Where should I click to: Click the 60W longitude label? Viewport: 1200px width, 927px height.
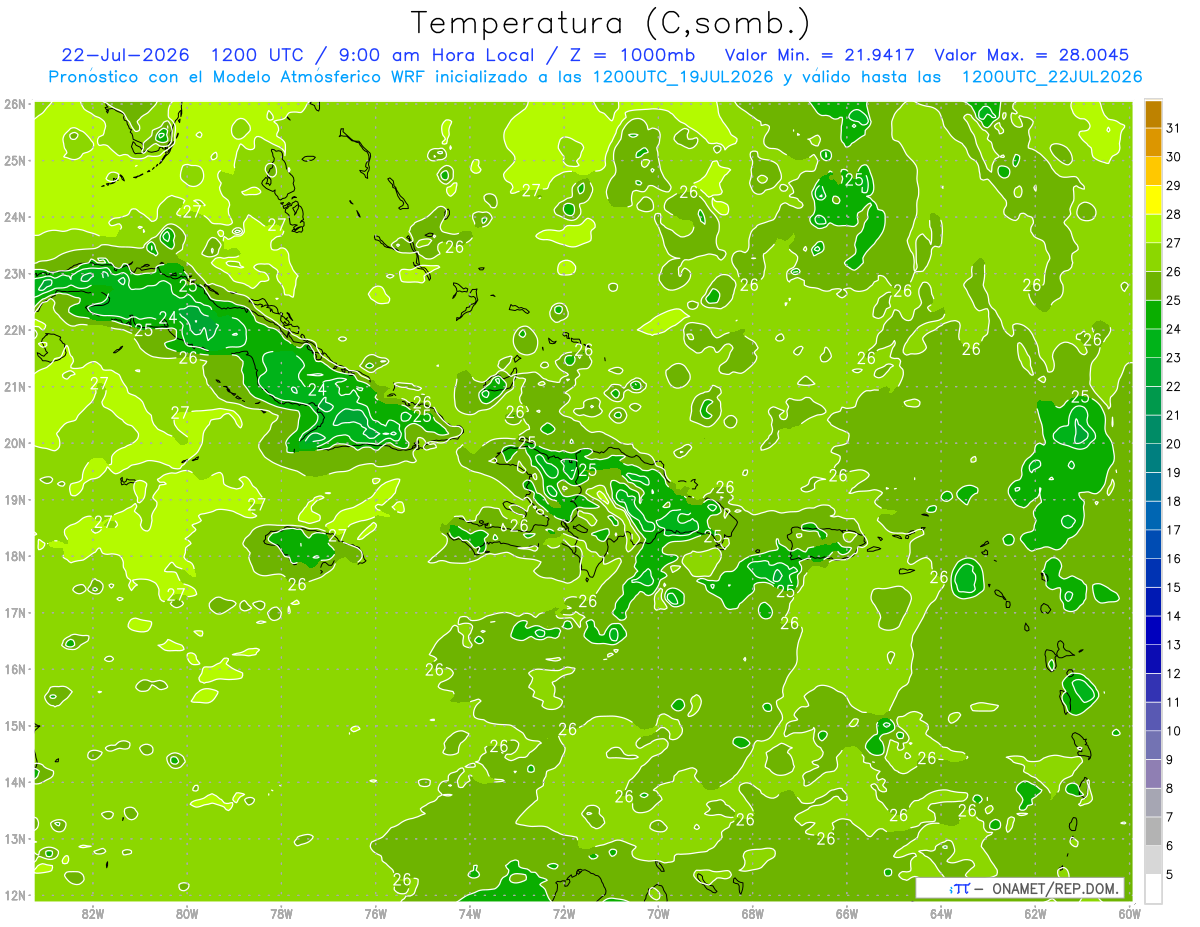(1129, 913)
